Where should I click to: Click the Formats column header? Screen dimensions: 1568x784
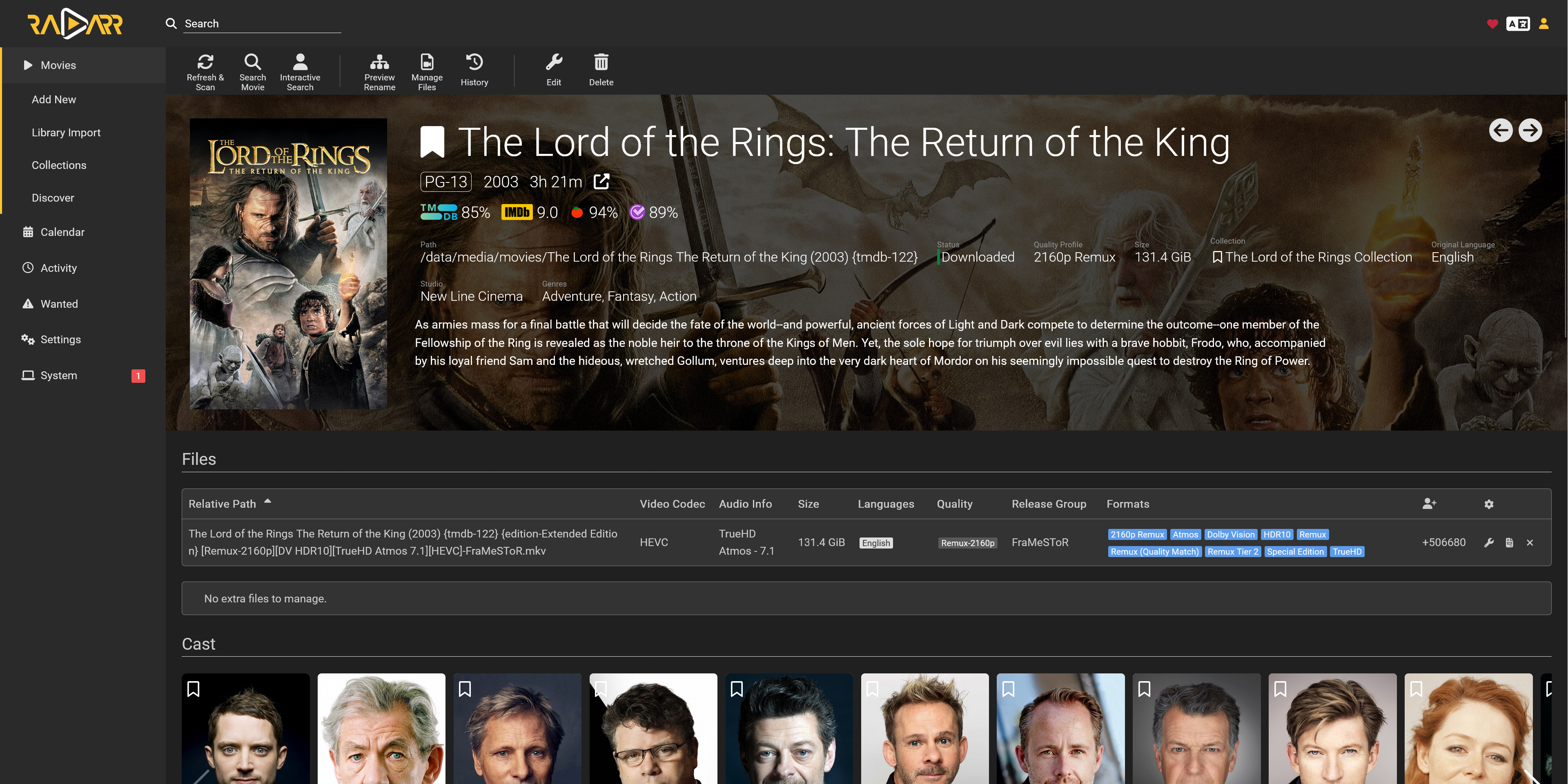tap(1128, 504)
